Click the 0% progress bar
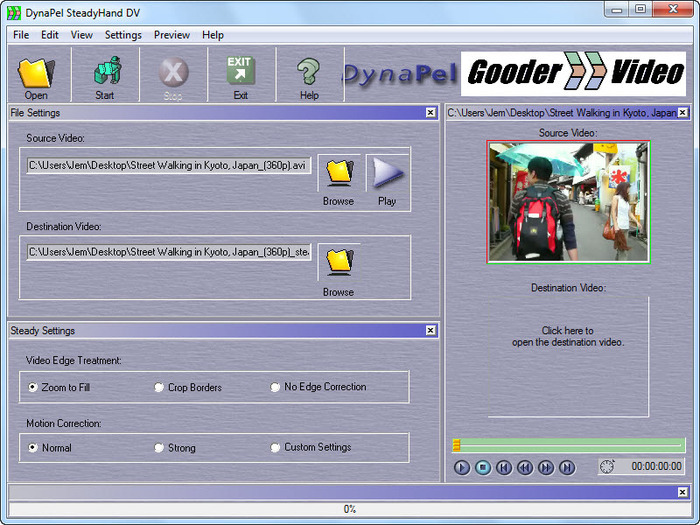 click(350, 509)
